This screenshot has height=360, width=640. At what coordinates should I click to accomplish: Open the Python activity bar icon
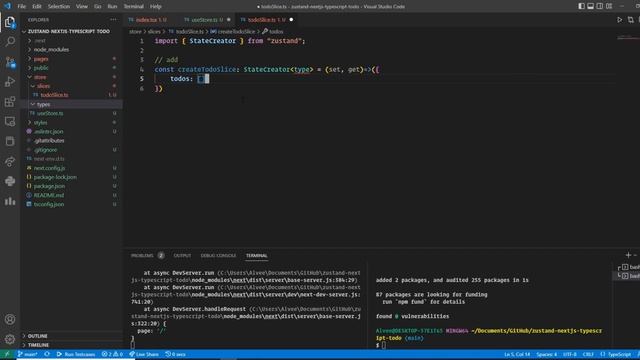(10, 181)
